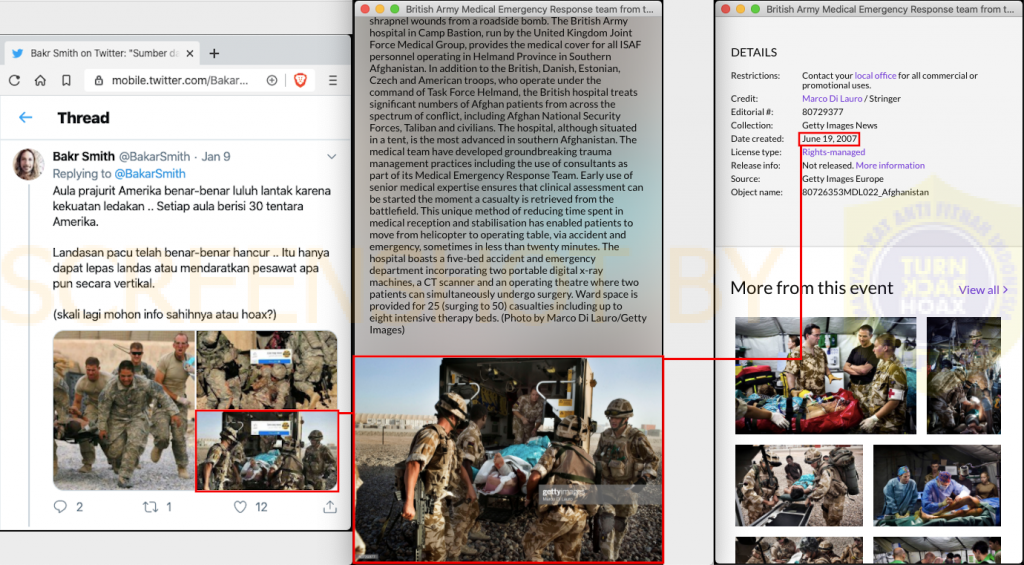The height and width of the screenshot is (565, 1024).
Task: Open Bakr Smith's profile avatar
Action: (x=29, y=164)
